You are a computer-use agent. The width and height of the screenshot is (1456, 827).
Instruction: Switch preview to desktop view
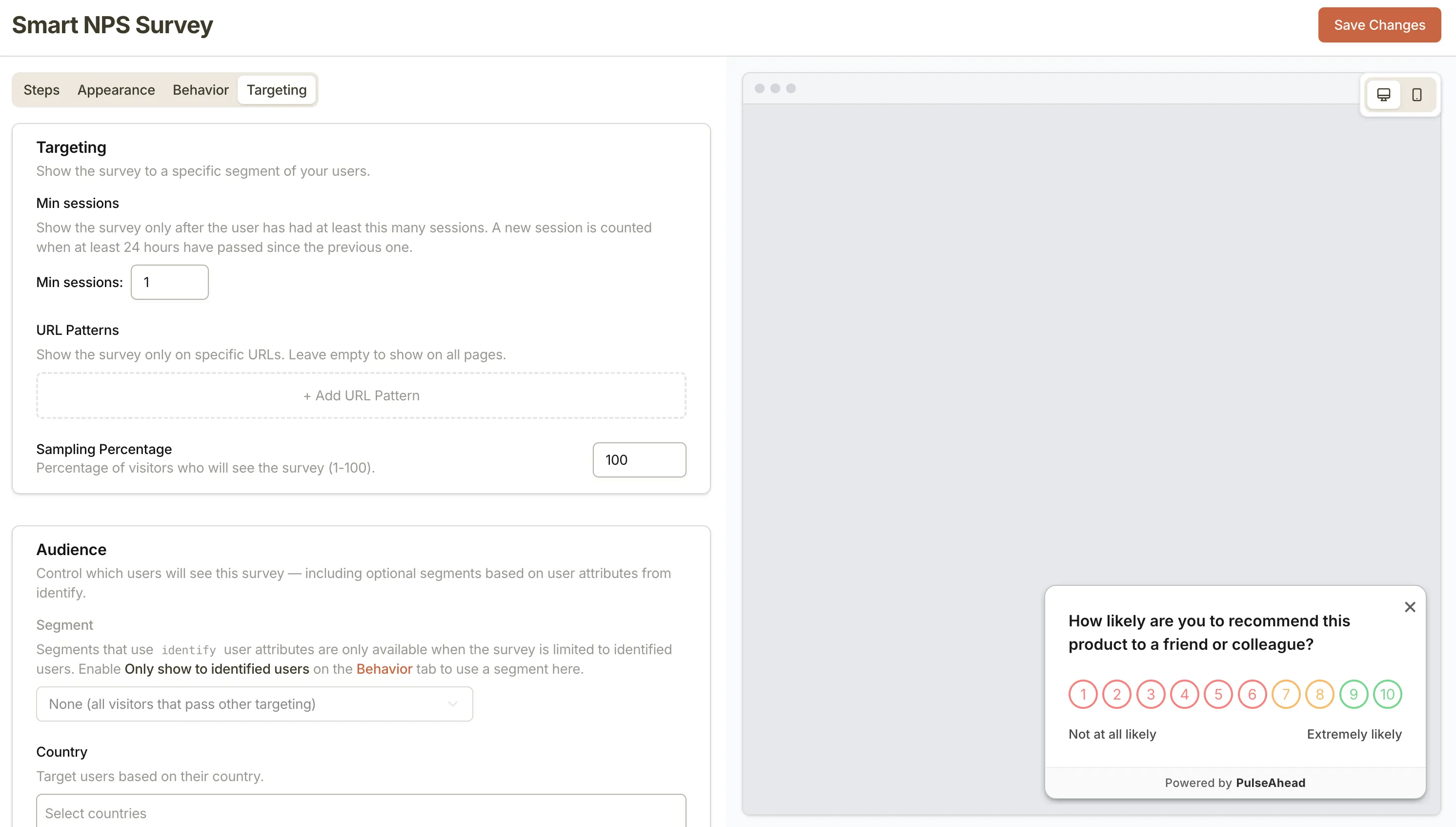(x=1384, y=94)
